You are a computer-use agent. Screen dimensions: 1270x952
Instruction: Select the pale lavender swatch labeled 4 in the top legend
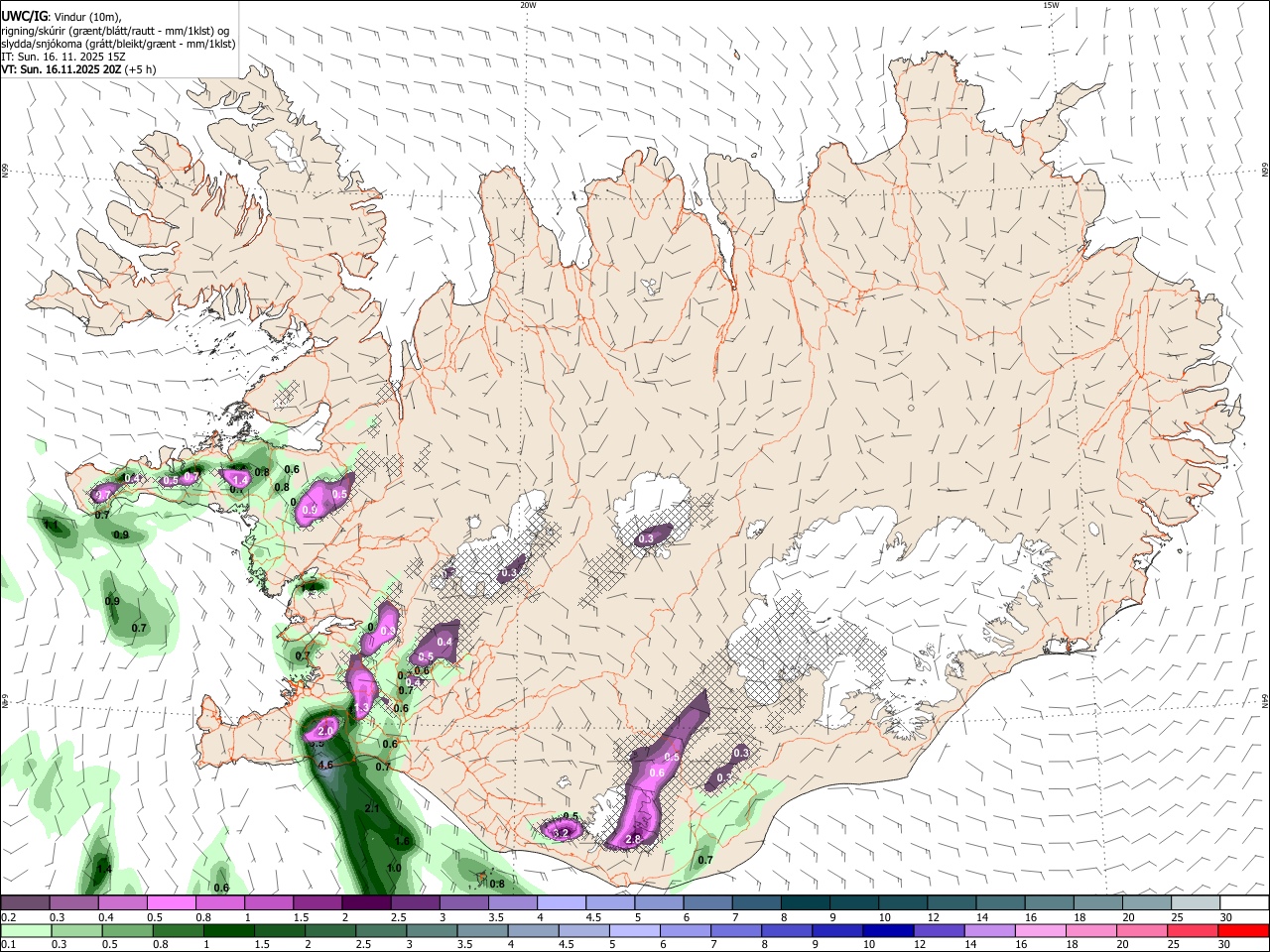pos(563,903)
